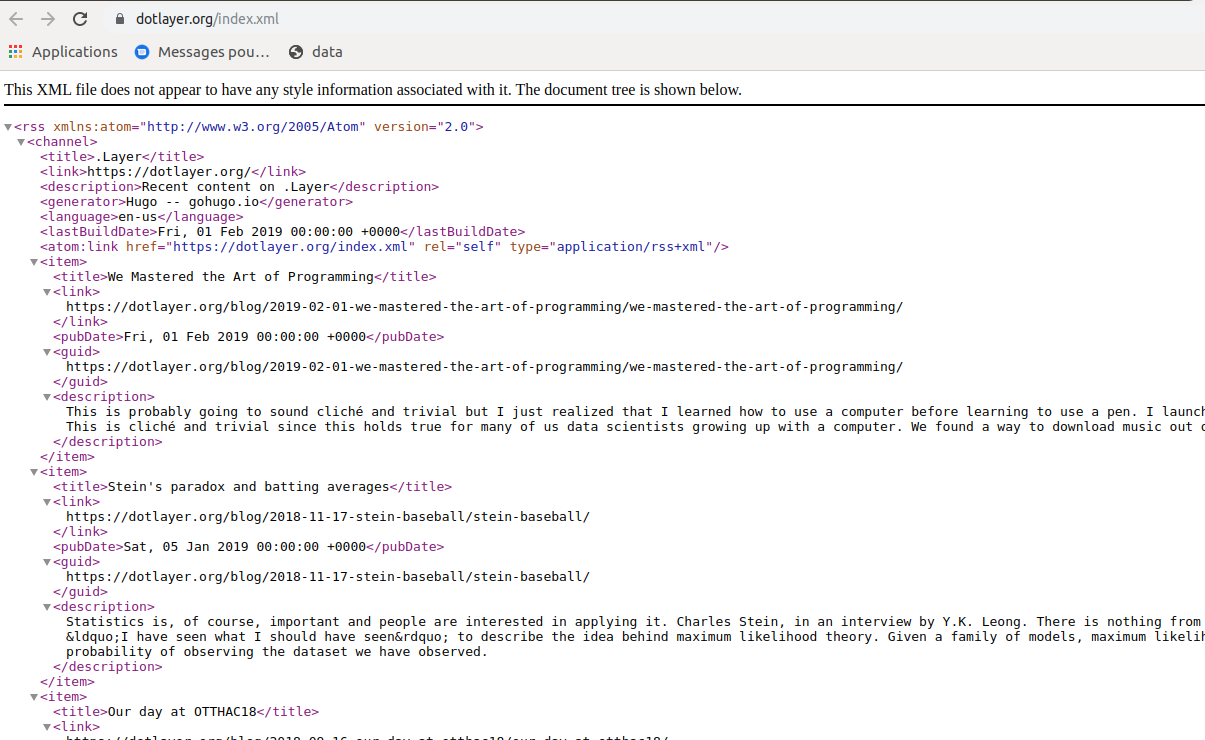This screenshot has height=740, width=1205.
Task: Click the we-mastered URL inside the guid node
Action: point(484,367)
